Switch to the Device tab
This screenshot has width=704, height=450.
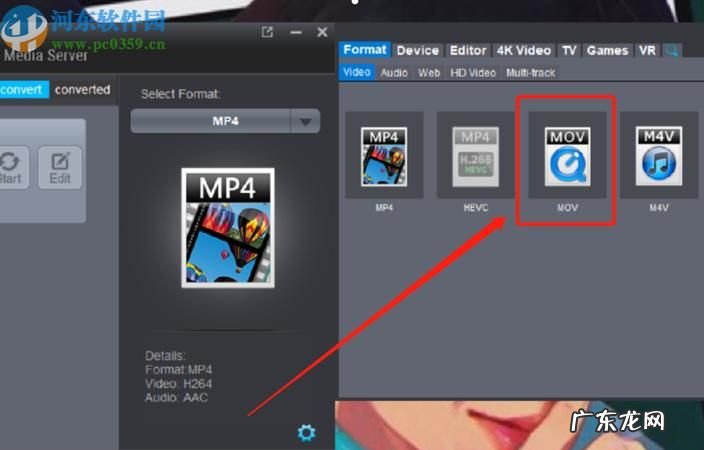tap(417, 50)
